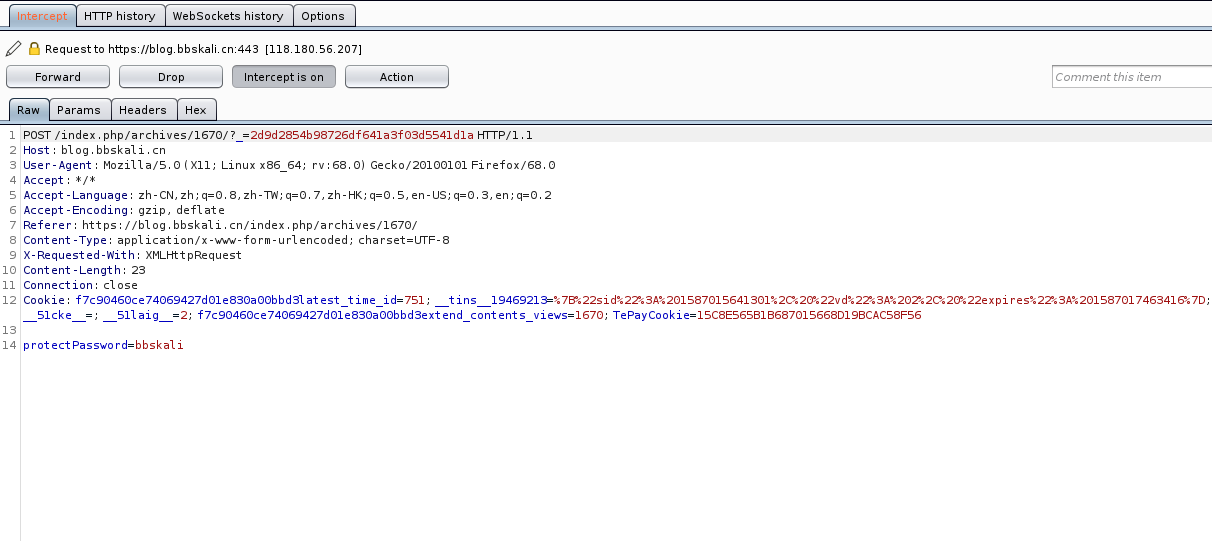The width and height of the screenshot is (1212, 541).
Task: Switch to the HTTP history tab
Action: click(119, 16)
